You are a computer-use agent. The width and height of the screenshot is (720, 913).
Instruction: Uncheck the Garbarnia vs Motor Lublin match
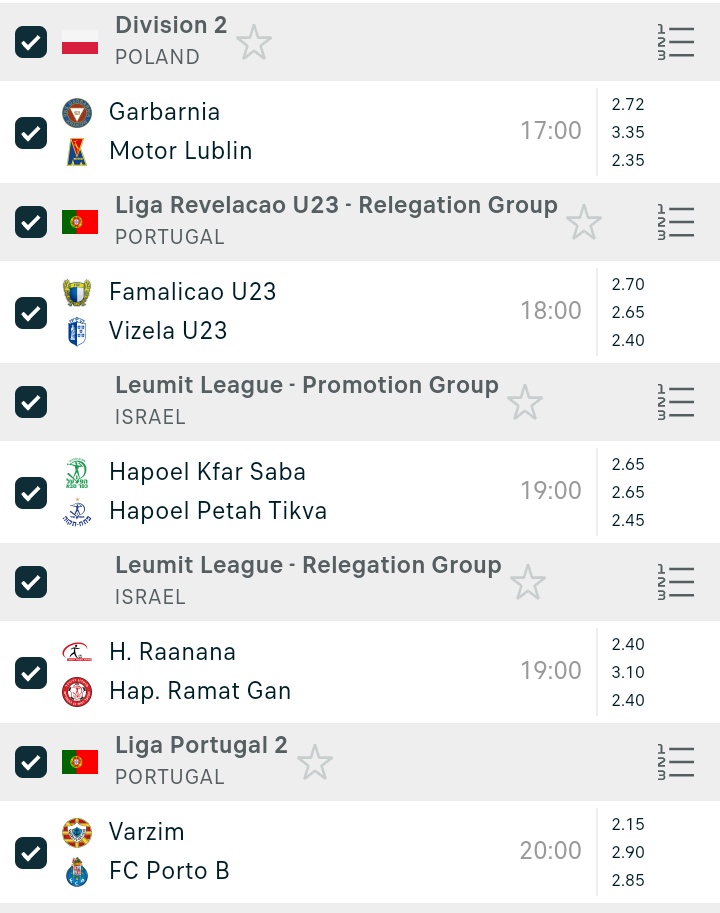click(31, 132)
